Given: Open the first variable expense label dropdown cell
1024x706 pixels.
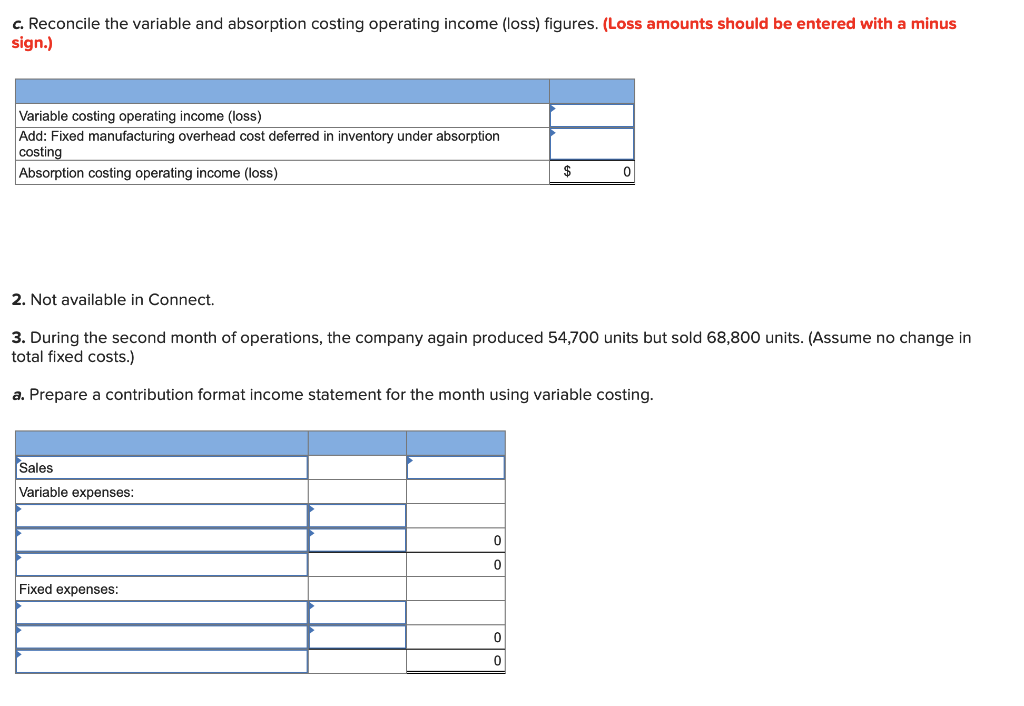Looking at the screenshot, I should [x=160, y=515].
